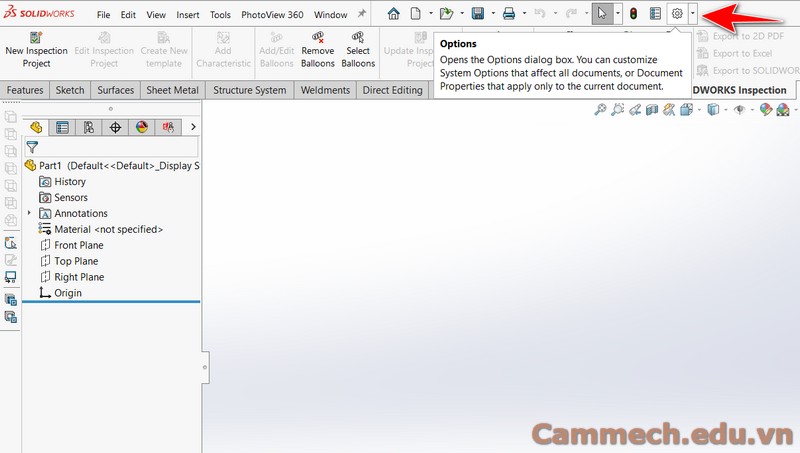Image resolution: width=800 pixels, height=453 pixels.
Task: Switch to the Weldments tab
Action: pos(326,90)
